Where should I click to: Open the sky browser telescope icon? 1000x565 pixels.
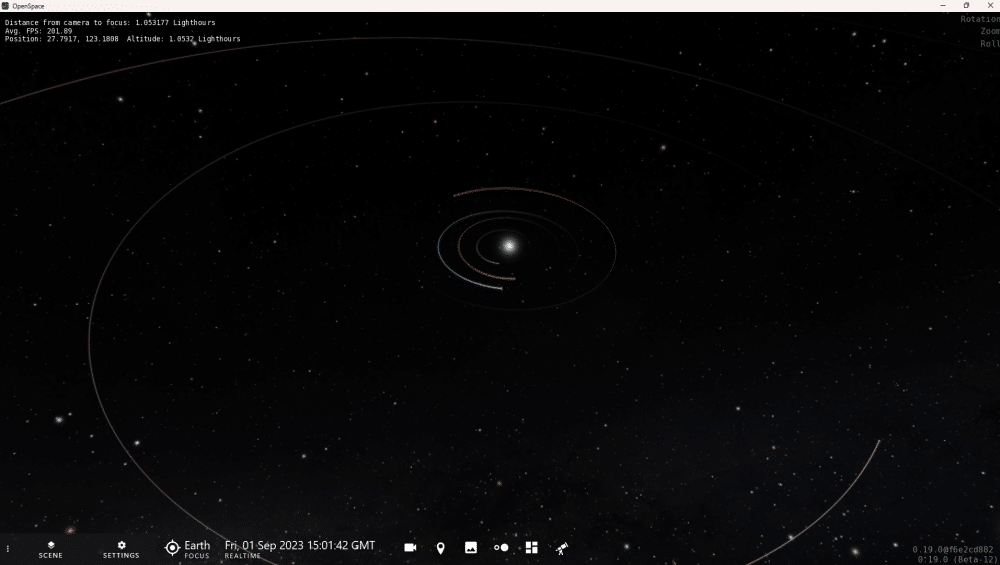tap(562, 548)
